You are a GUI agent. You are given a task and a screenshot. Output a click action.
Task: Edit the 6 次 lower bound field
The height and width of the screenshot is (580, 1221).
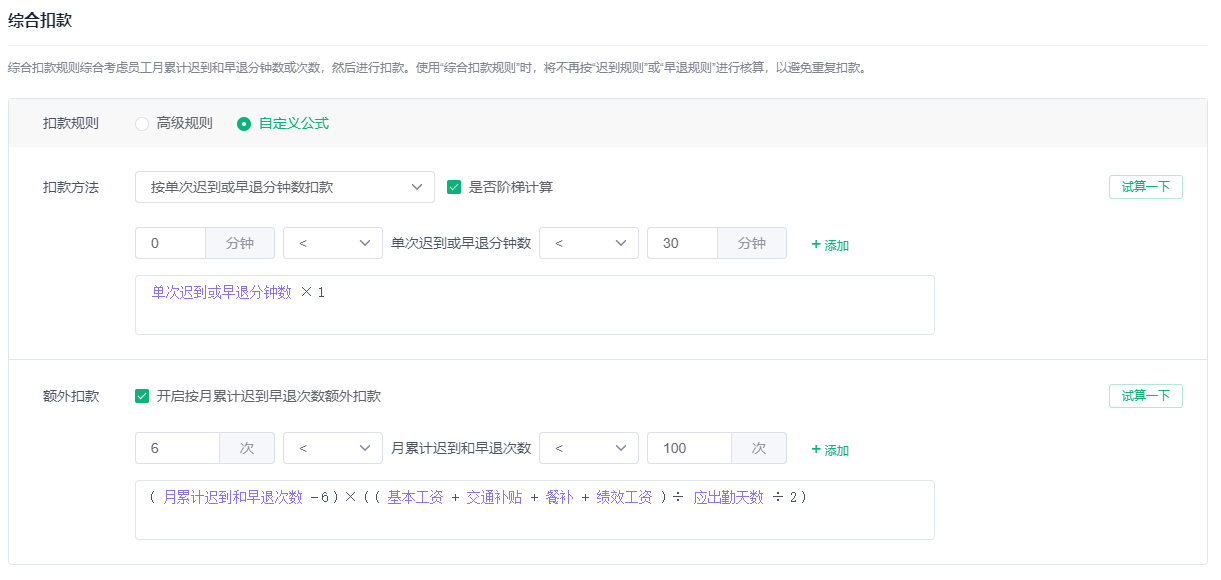coord(177,448)
